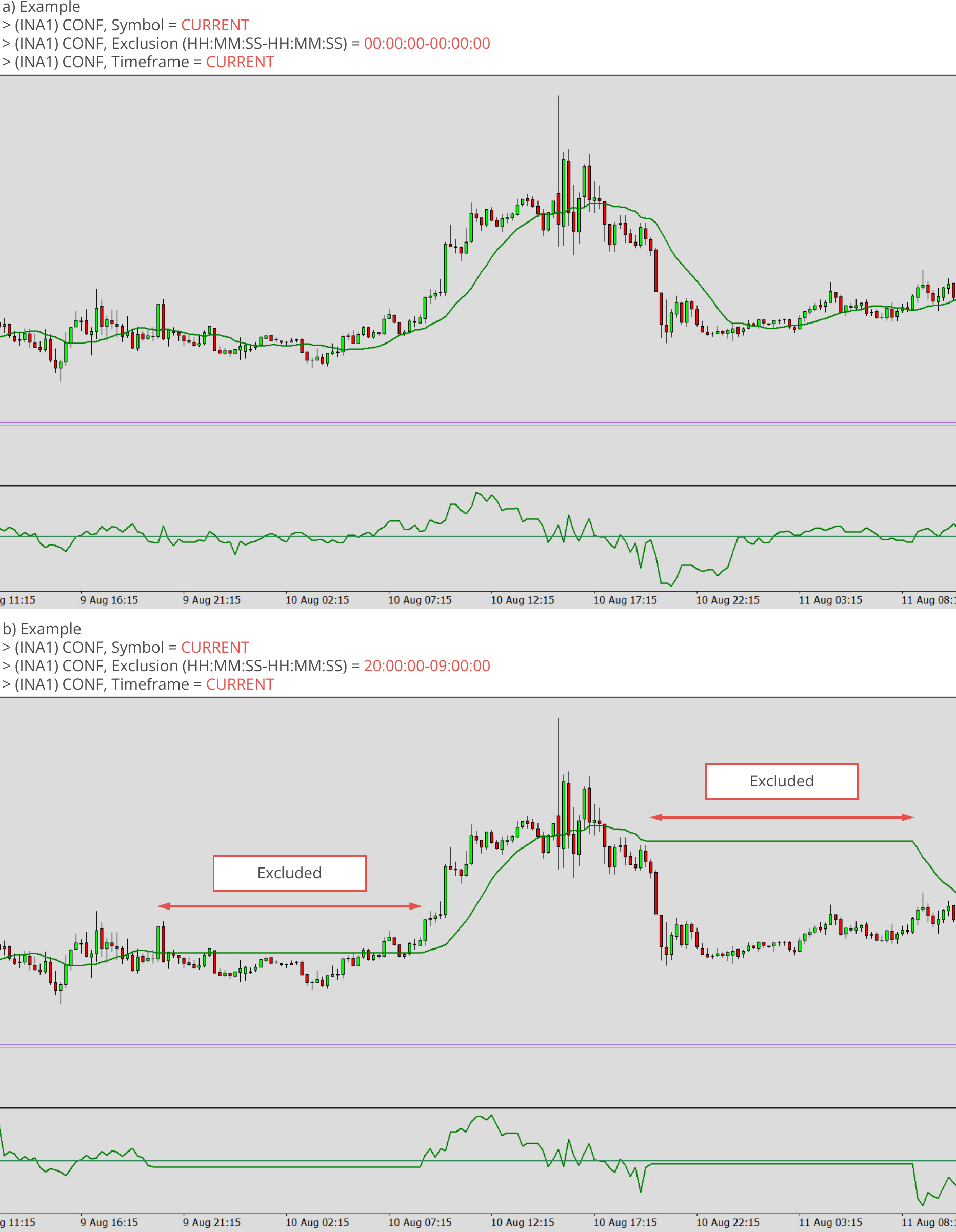Click "11 Aug 03:15" on example a time axis
956x1232 pixels.
pos(831,600)
